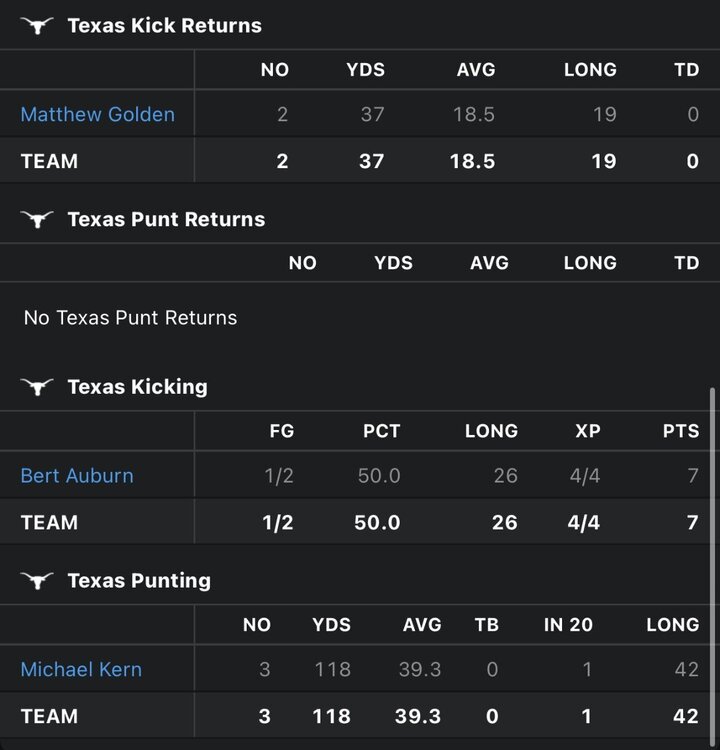Click the FG column header in Kicking
The image size is (720, 750).
pyautogui.click(x=281, y=431)
